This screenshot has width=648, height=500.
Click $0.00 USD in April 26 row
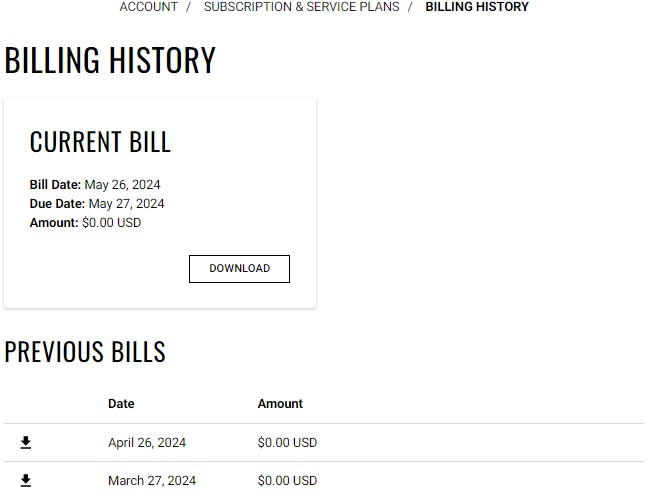point(287,443)
